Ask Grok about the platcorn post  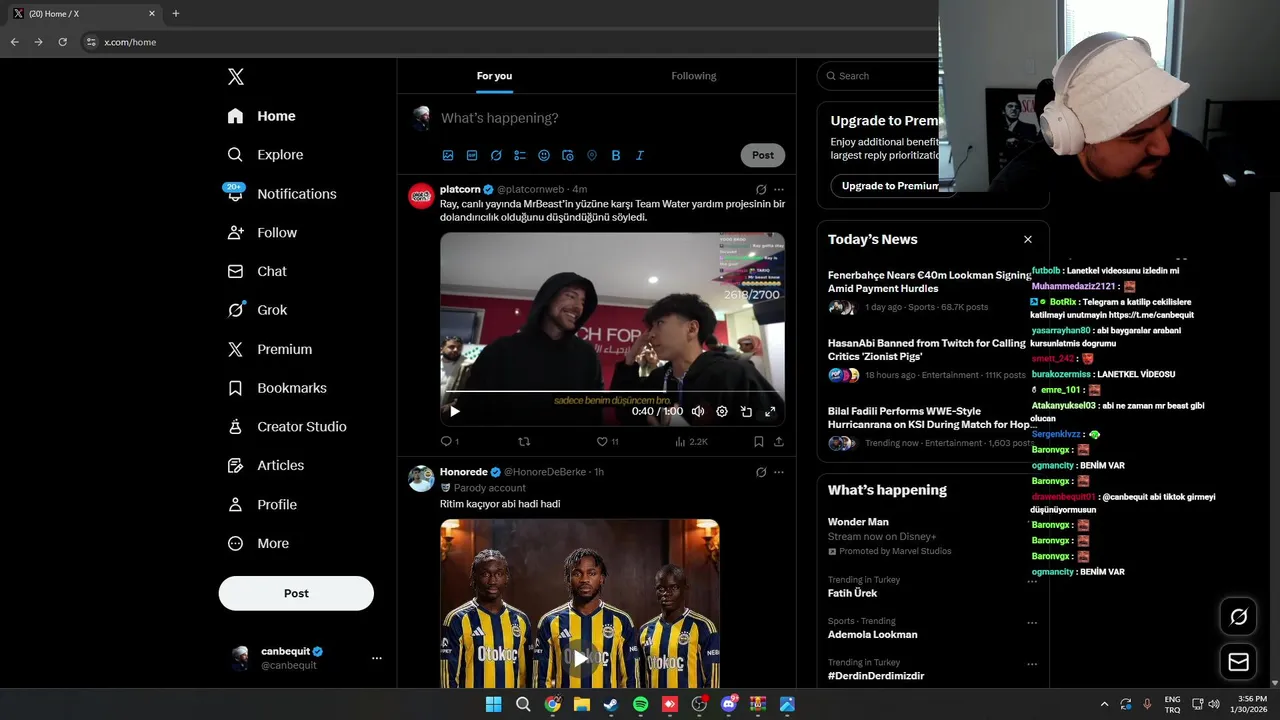click(x=761, y=190)
